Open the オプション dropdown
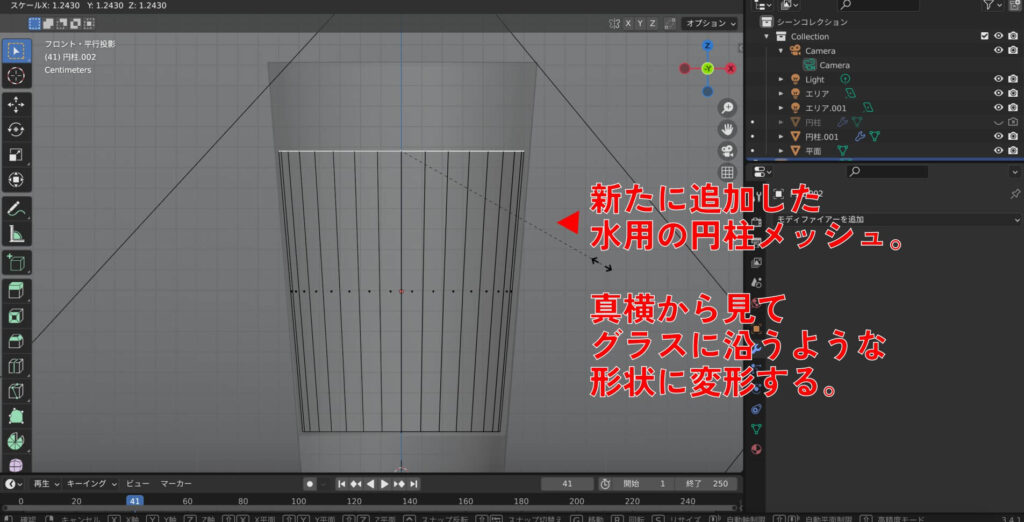This screenshot has height=522, width=1024. (710, 23)
